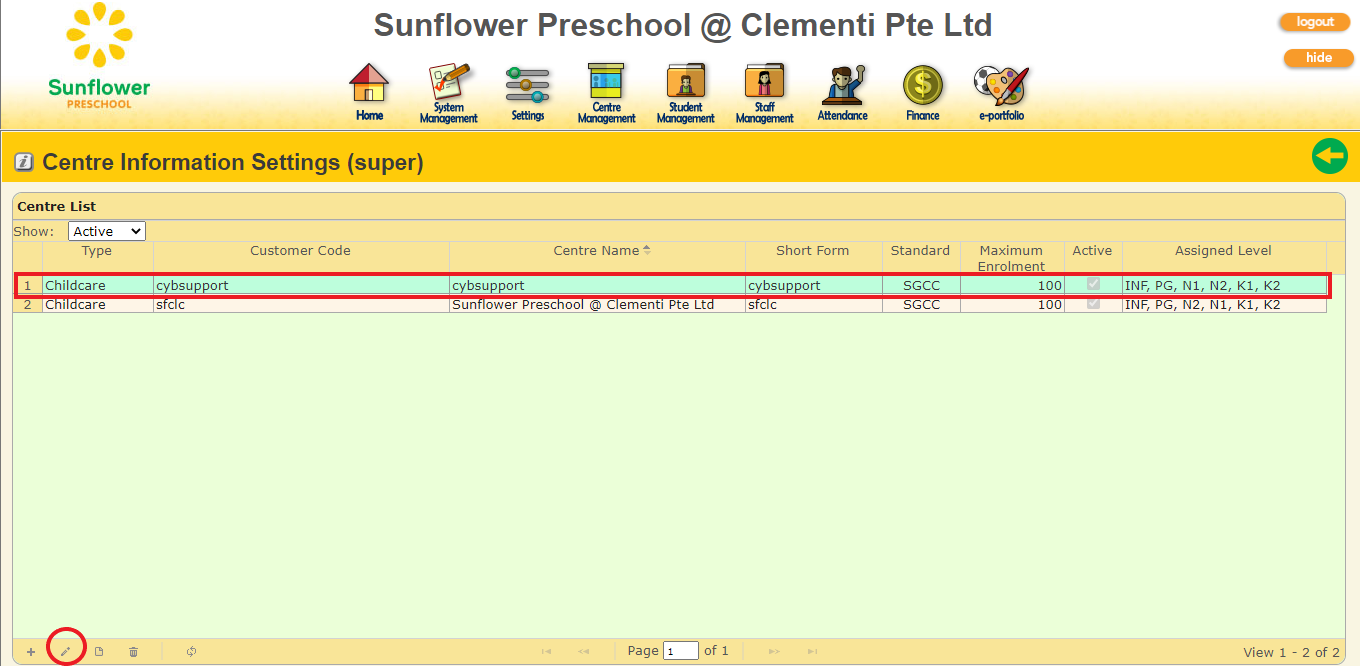Click the green back arrow
The height and width of the screenshot is (666, 1360).
(1329, 157)
